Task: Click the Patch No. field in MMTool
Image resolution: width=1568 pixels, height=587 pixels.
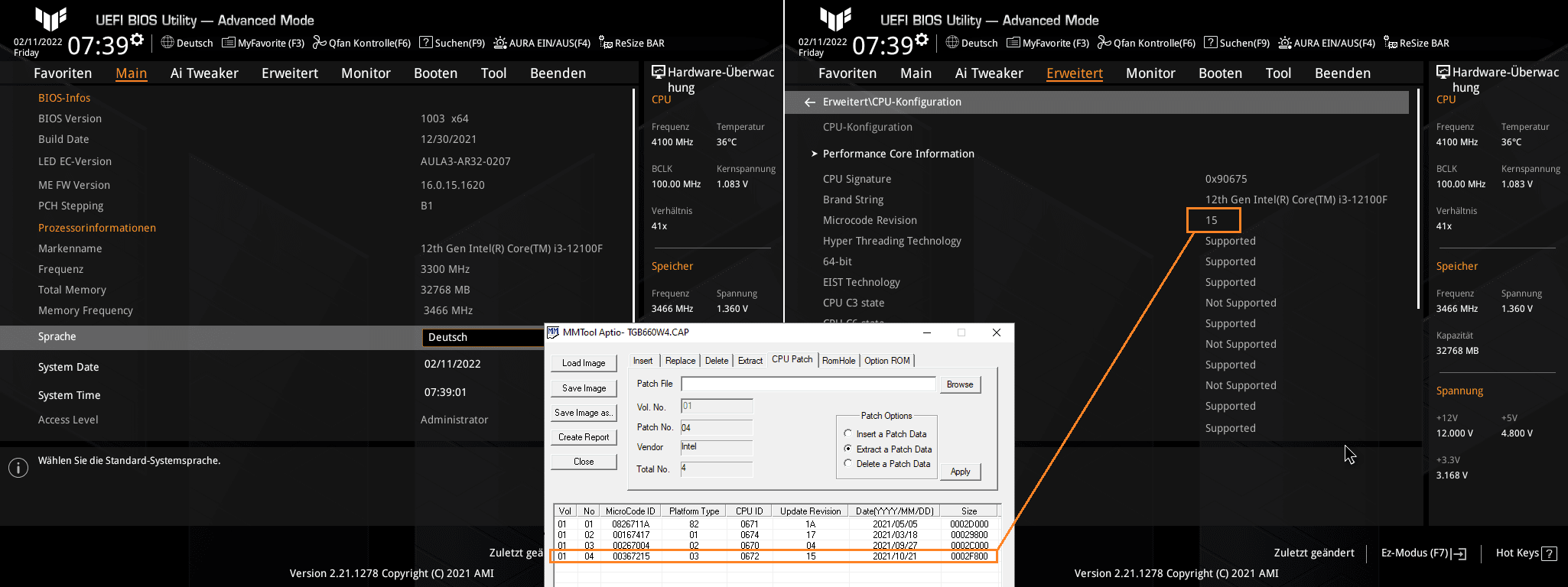Action: [716, 427]
